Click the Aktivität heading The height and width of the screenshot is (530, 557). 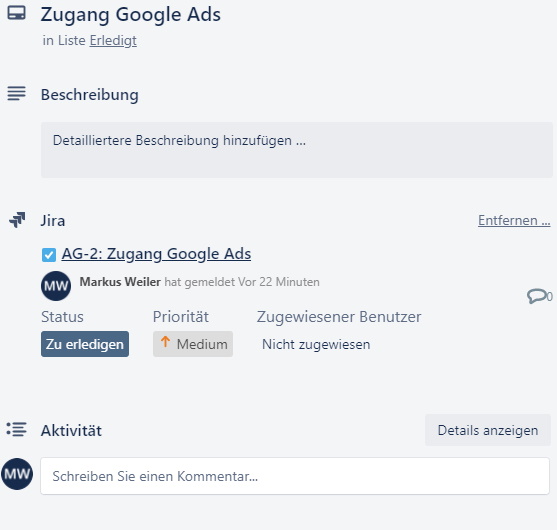(x=71, y=431)
